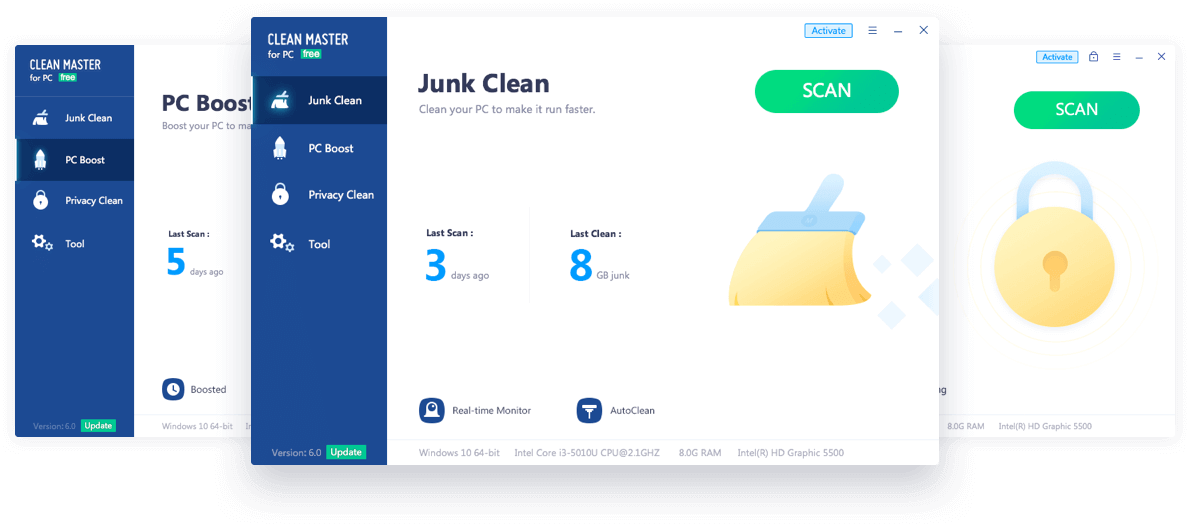Click the lock icon in right window title bar
Viewport: 1190px width, 524px height.
(1094, 56)
